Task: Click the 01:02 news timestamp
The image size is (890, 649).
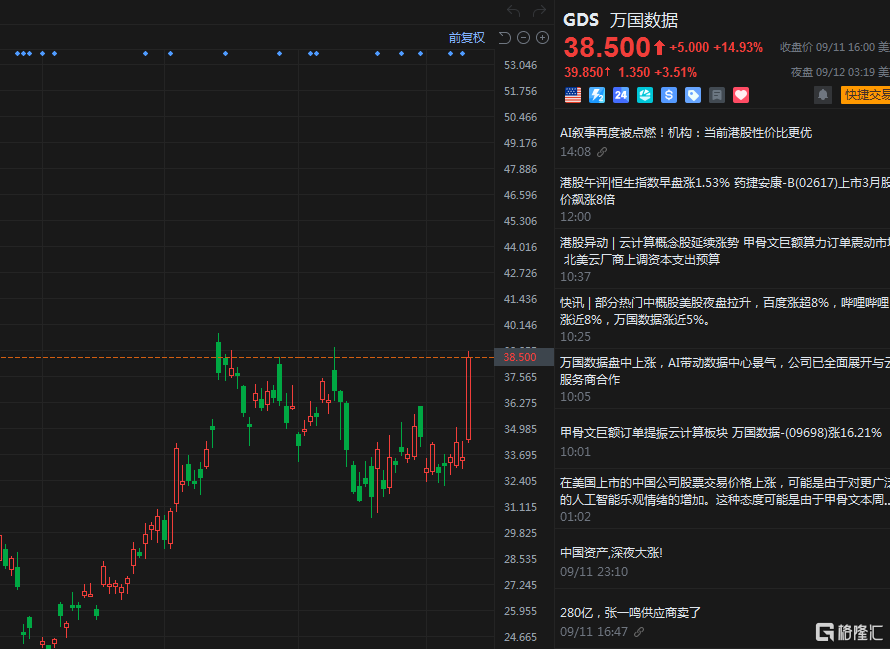Action: [576, 517]
